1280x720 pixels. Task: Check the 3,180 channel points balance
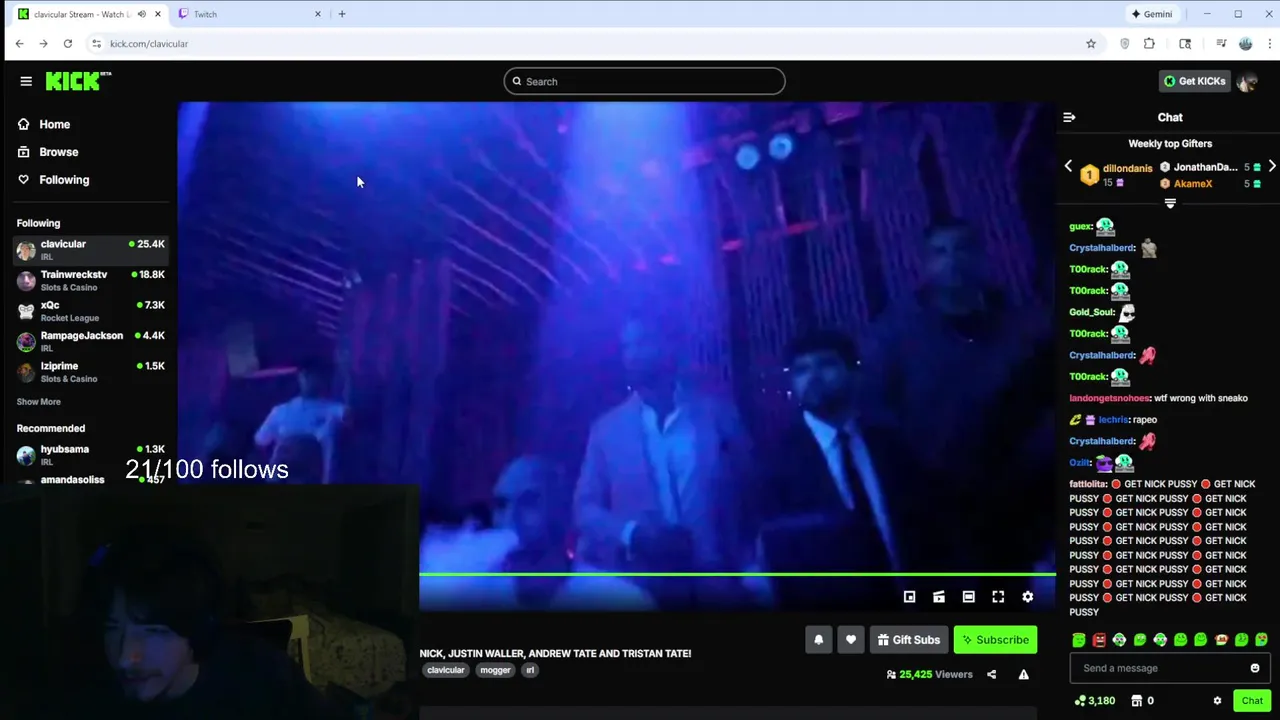1095,701
